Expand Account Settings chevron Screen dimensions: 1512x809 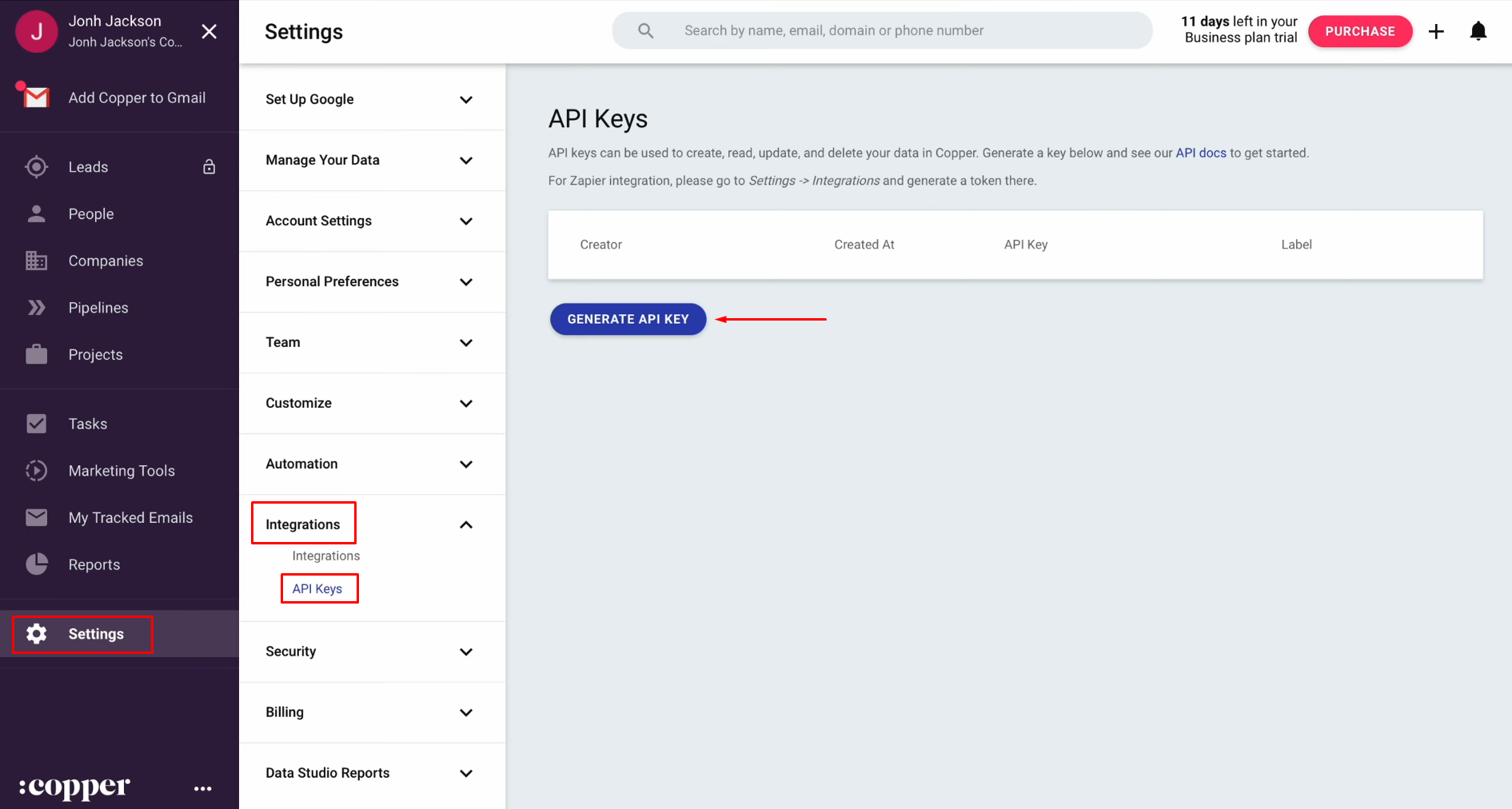pos(466,221)
